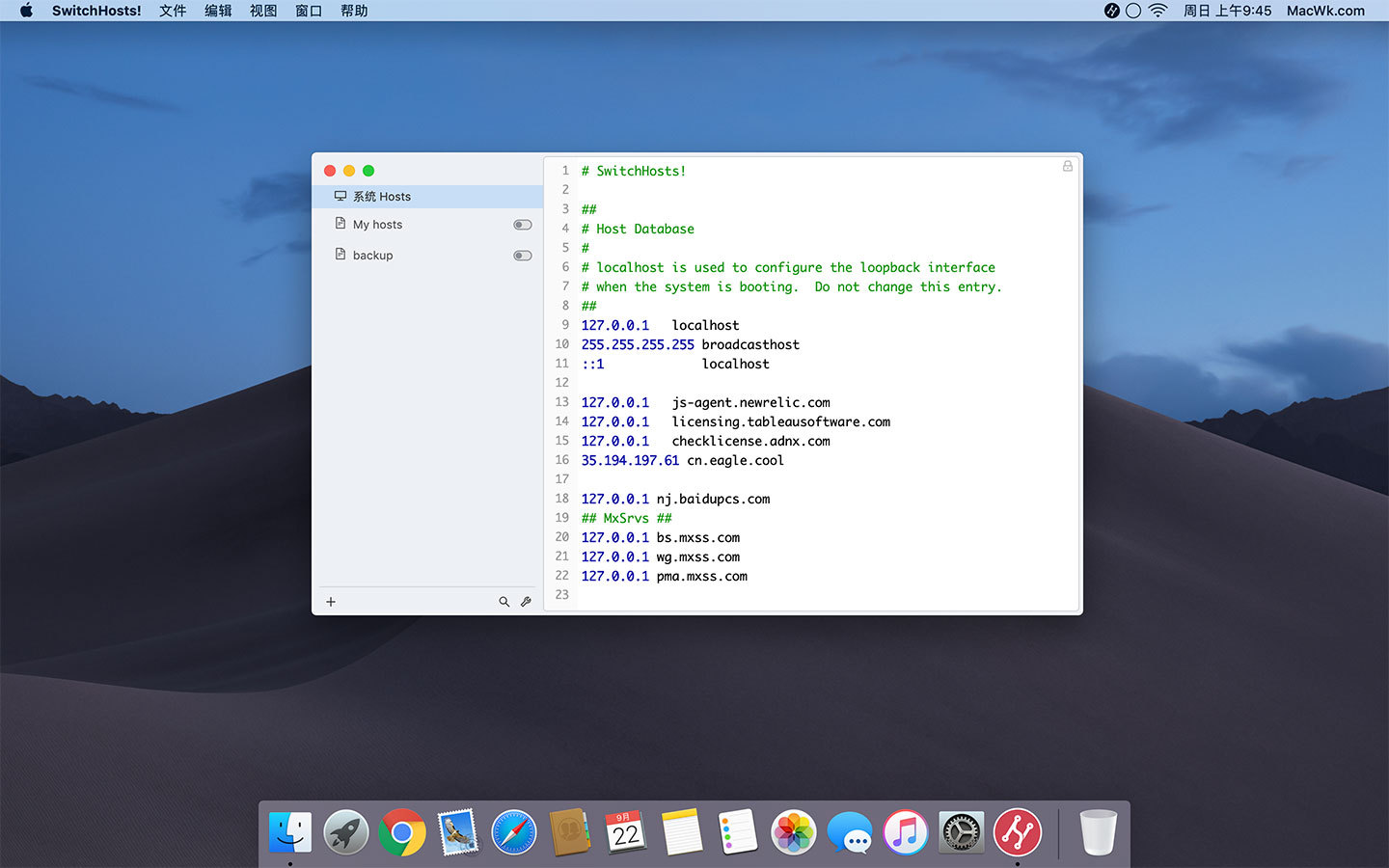
Task: Open the Calendar app in dock
Action: click(626, 832)
